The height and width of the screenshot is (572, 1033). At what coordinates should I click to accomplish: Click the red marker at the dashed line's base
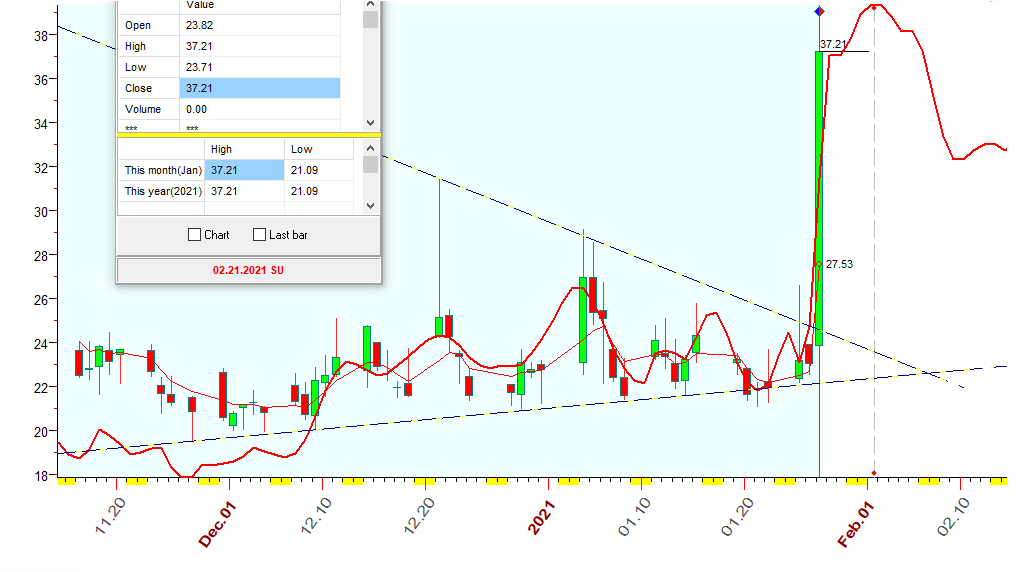coord(874,473)
